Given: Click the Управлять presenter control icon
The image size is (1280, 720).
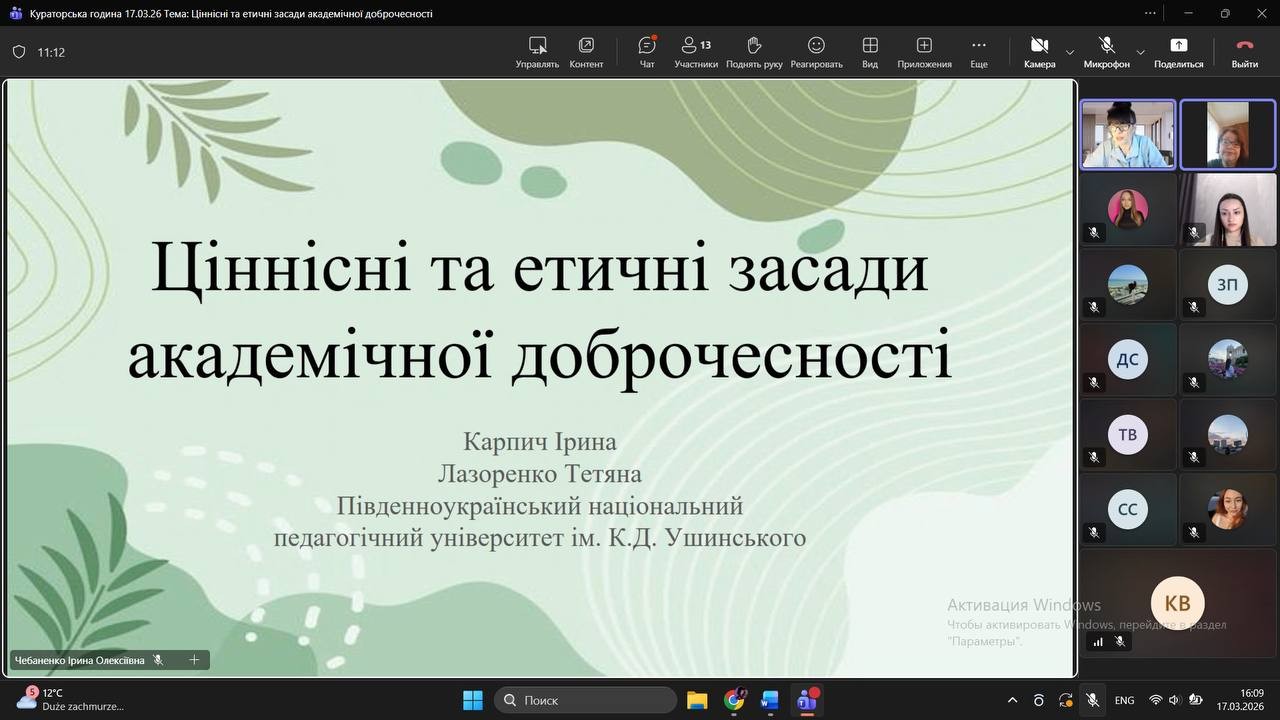Looking at the screenshot, I should [x=537, y=52].
